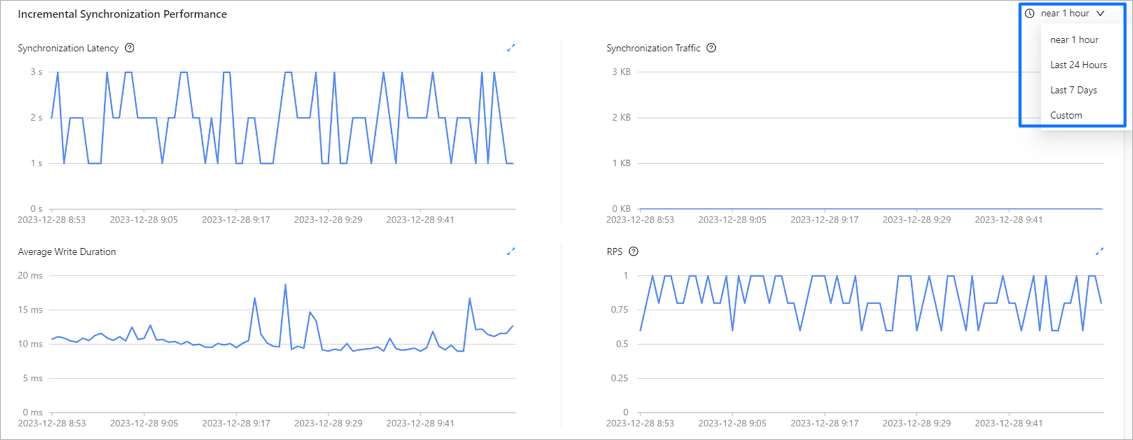Click 9:41 timestamp under Synchronization Latency chart

(x=421, y=218)
